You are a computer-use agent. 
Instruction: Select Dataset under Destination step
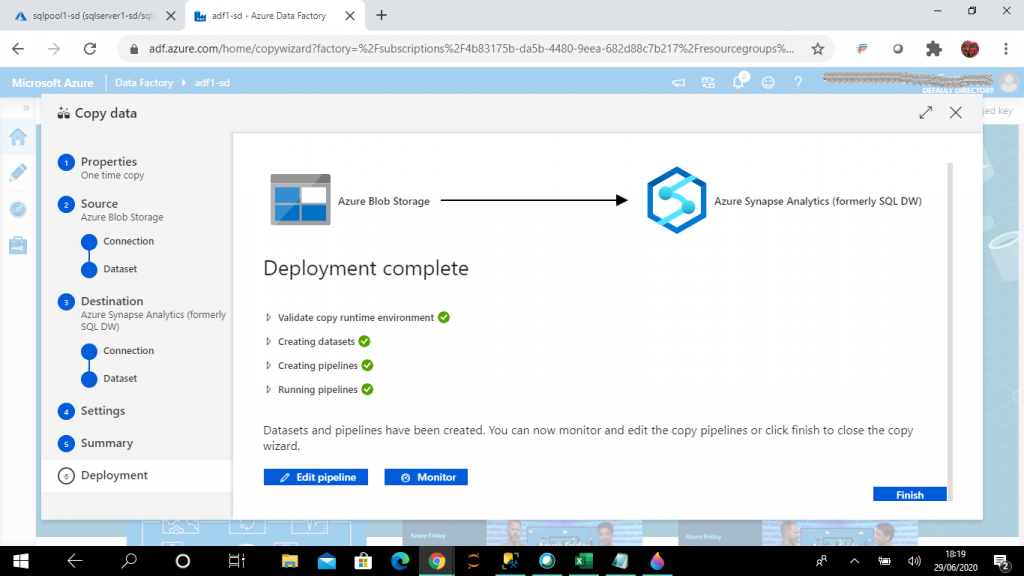point(120,378)
